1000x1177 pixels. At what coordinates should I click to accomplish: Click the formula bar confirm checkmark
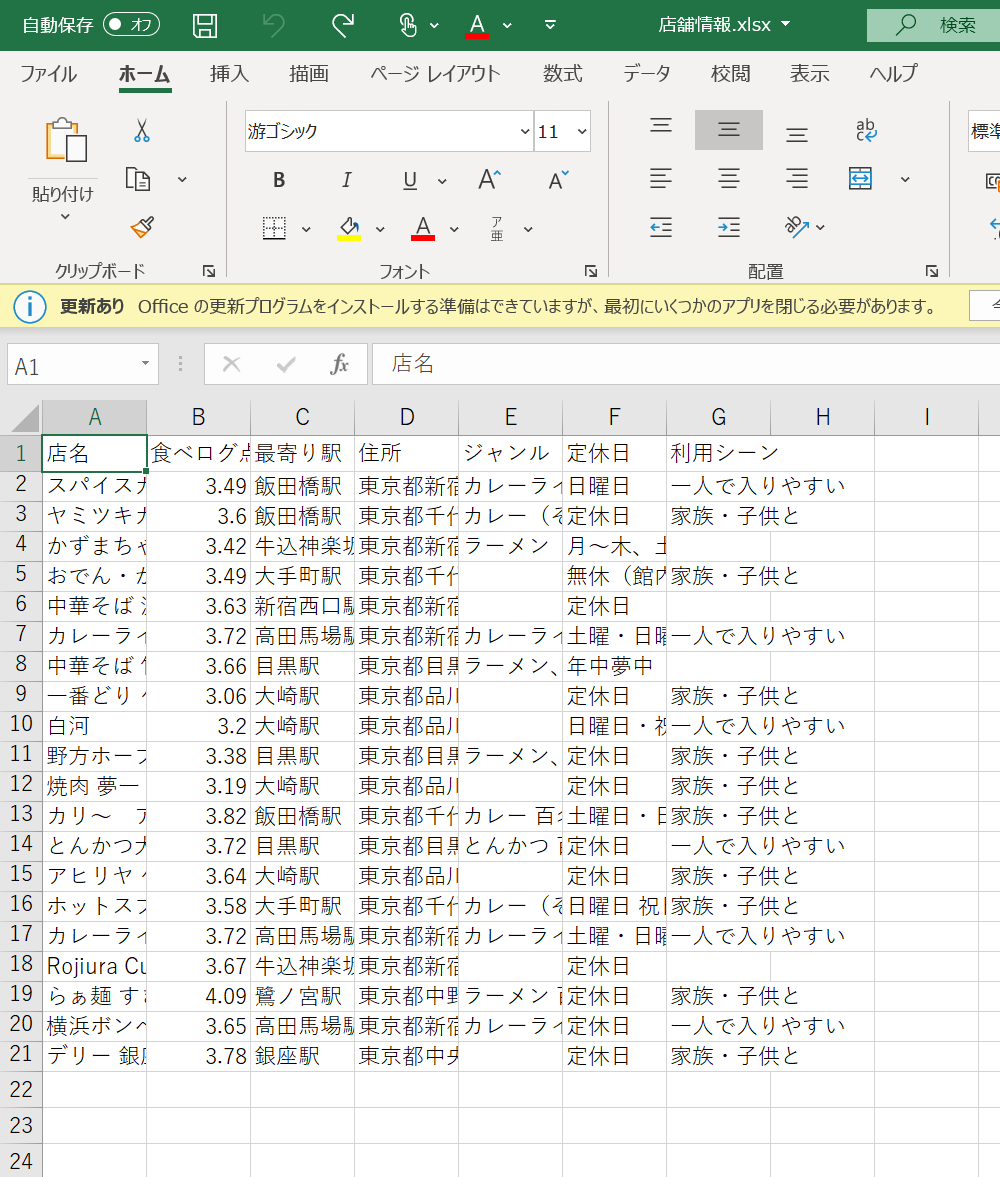pyautogui.click(x=286, y=366)
